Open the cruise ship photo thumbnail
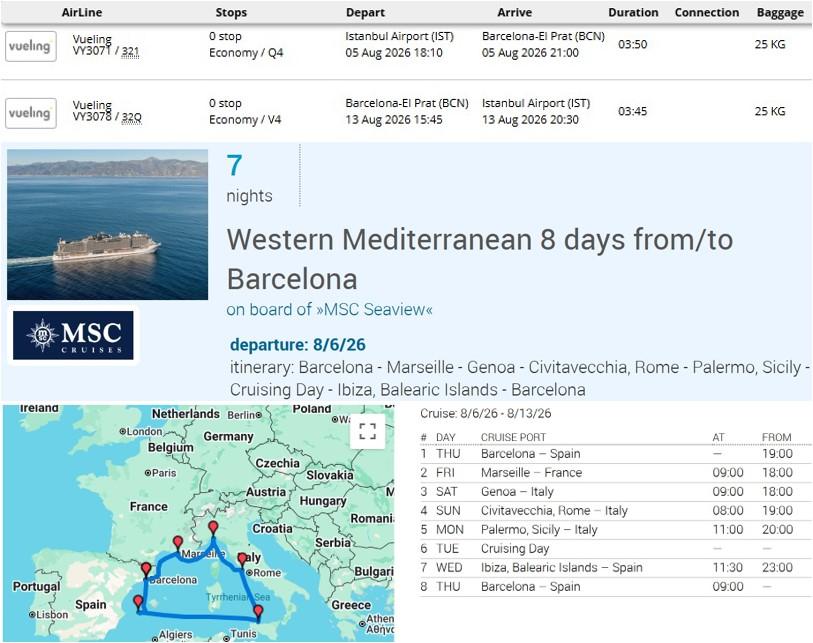The height and width of the screenshot is (643, 813). point(107,225)
